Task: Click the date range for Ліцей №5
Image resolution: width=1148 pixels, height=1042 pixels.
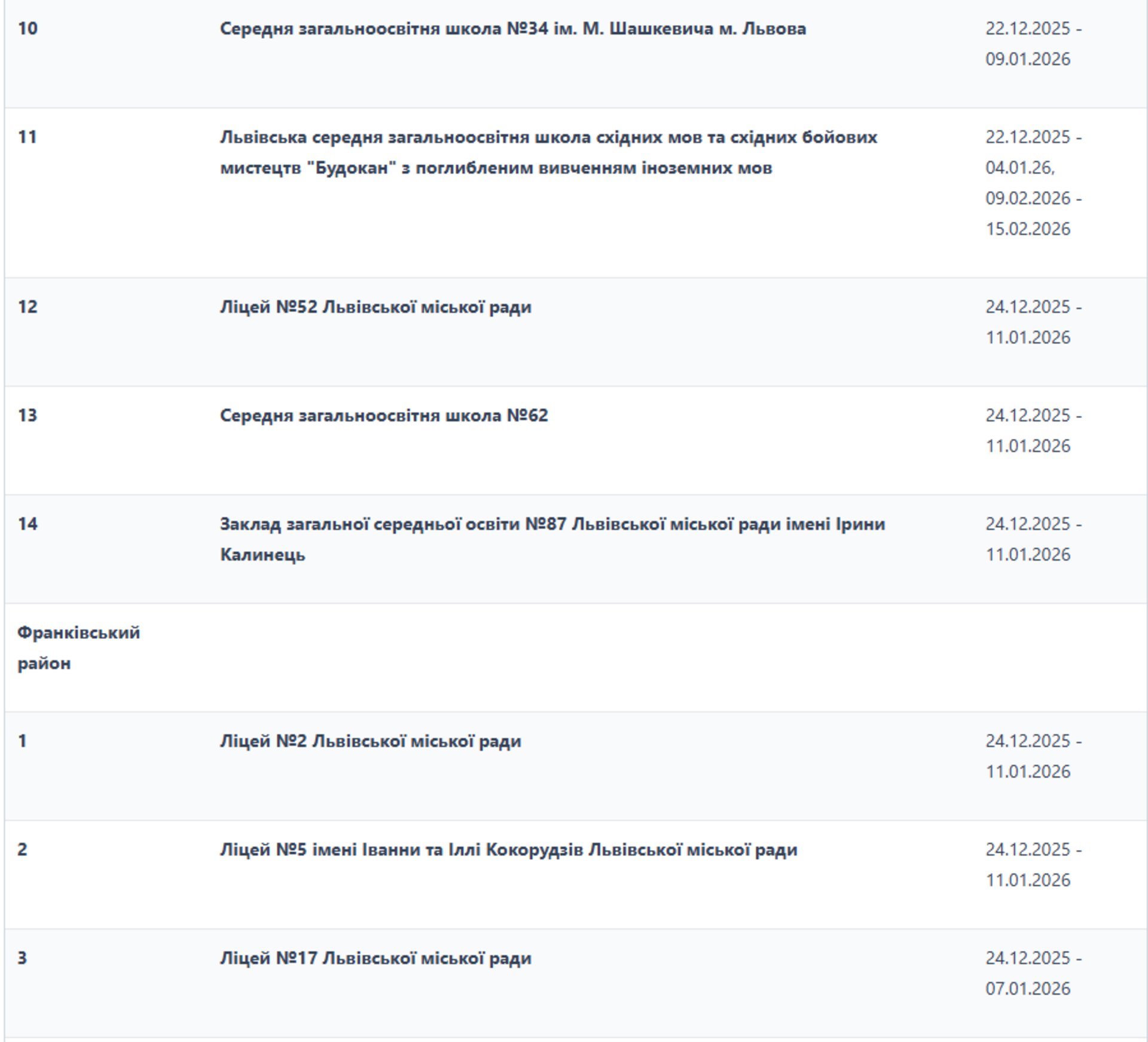Action: point(1033,864)
